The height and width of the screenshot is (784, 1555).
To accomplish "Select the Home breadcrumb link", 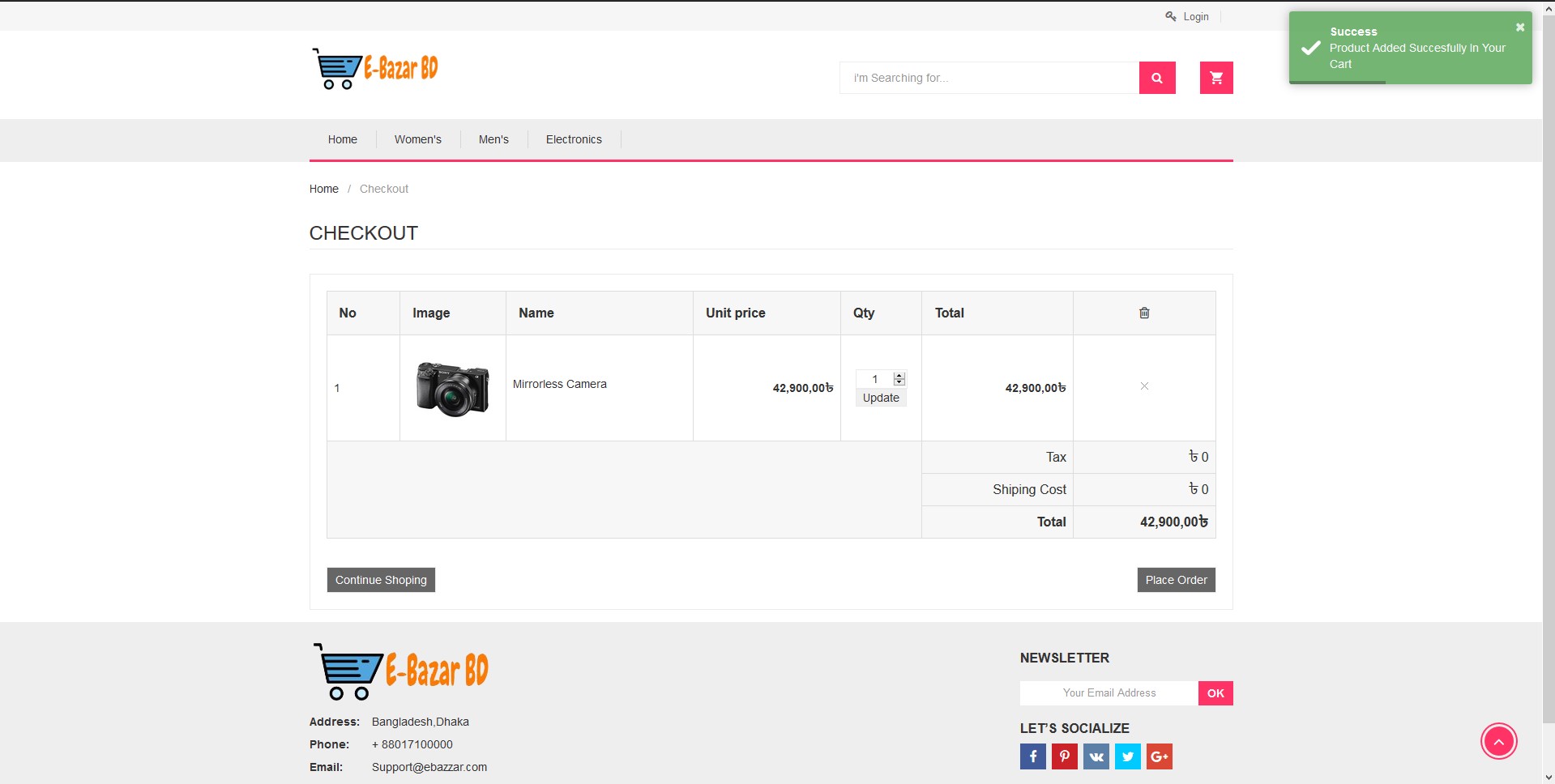I will pos(323,189).
